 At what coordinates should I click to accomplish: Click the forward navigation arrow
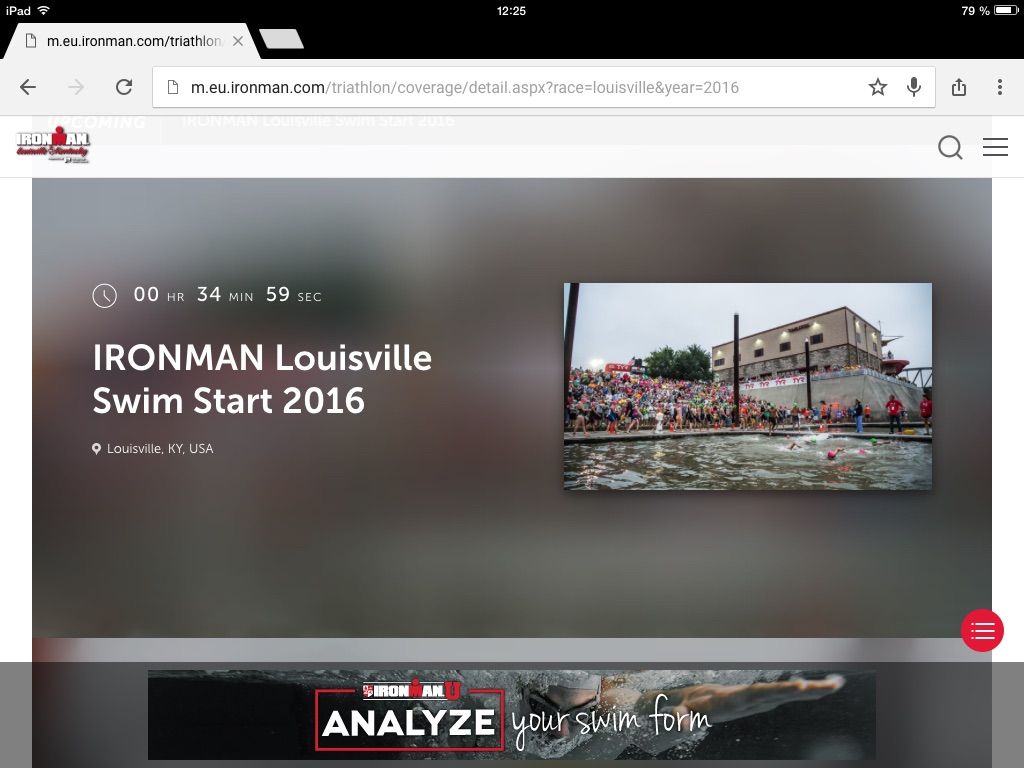[76, 87]
